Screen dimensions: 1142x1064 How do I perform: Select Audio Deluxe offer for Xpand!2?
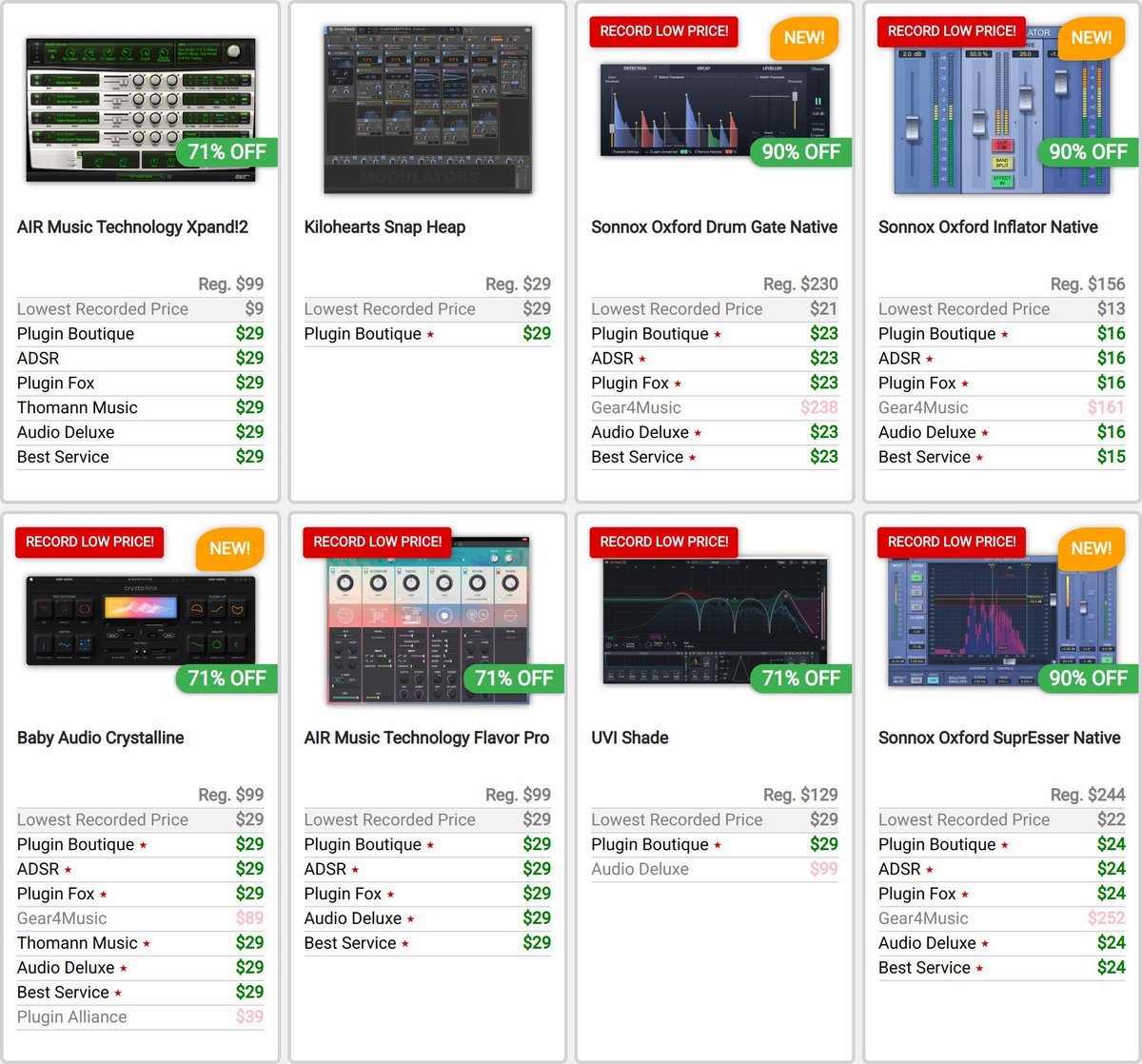[141, 433]
